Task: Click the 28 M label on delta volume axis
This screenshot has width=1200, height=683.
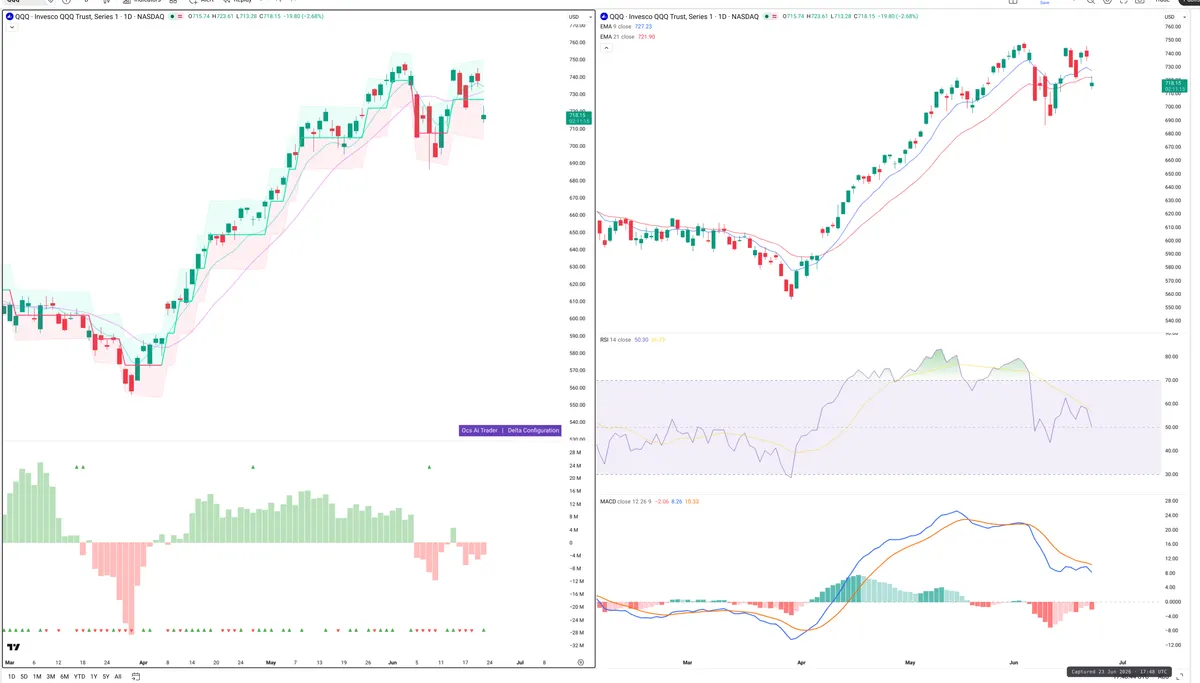Action: click(x=576, y=453)
